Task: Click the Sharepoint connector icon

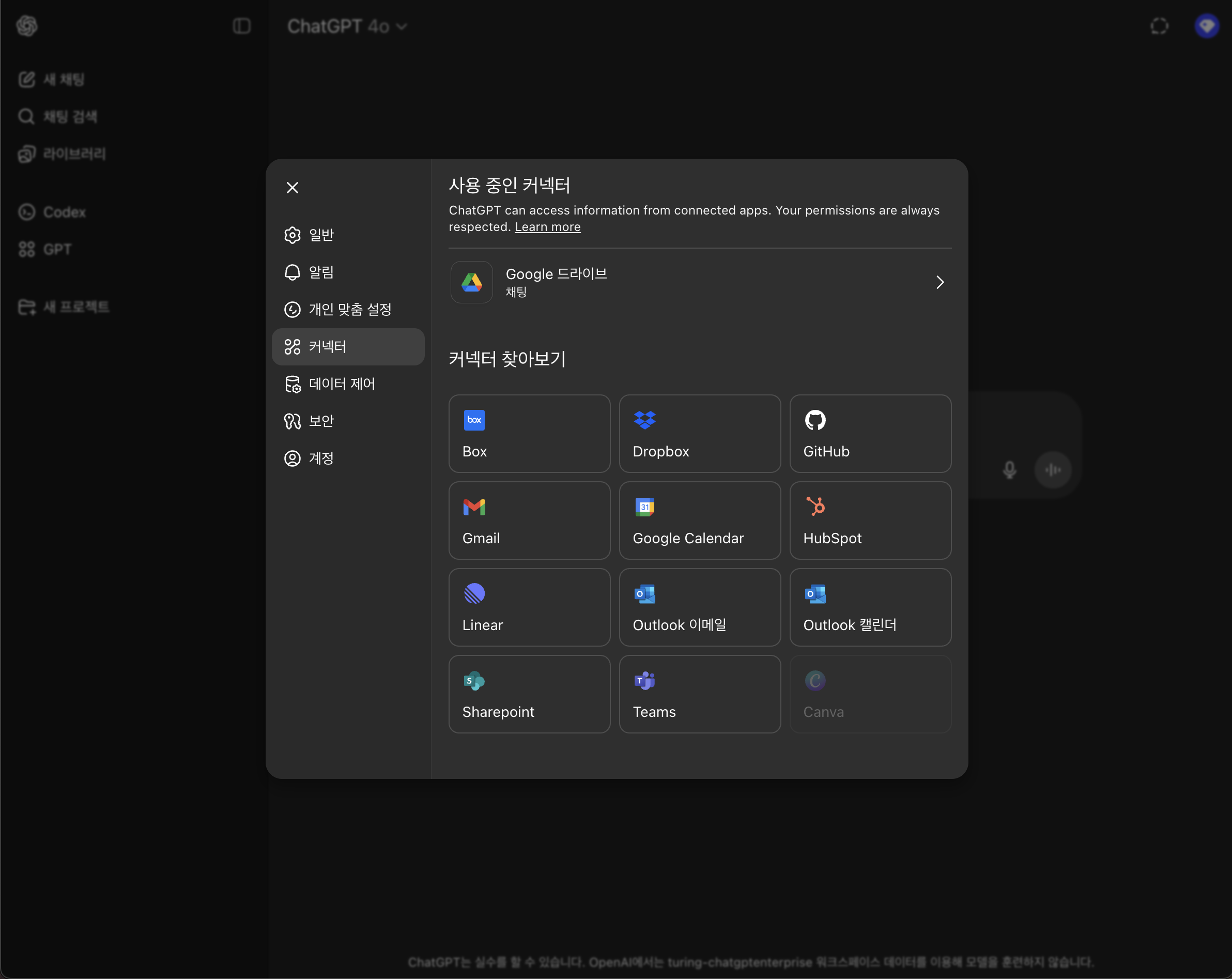Action: click(474, 681)
